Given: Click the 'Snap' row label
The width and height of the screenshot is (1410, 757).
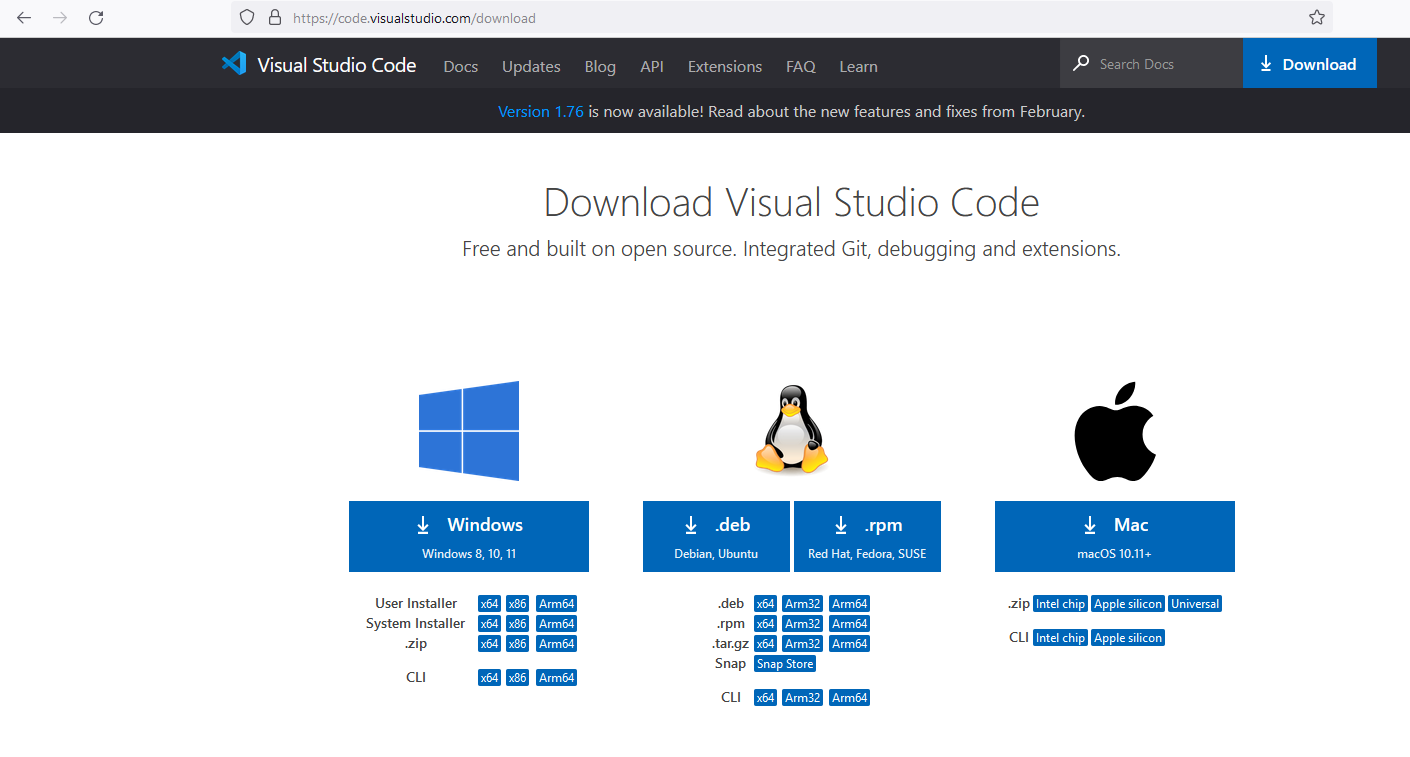Looking at the screenshot, I should click(x=730, y=663).
